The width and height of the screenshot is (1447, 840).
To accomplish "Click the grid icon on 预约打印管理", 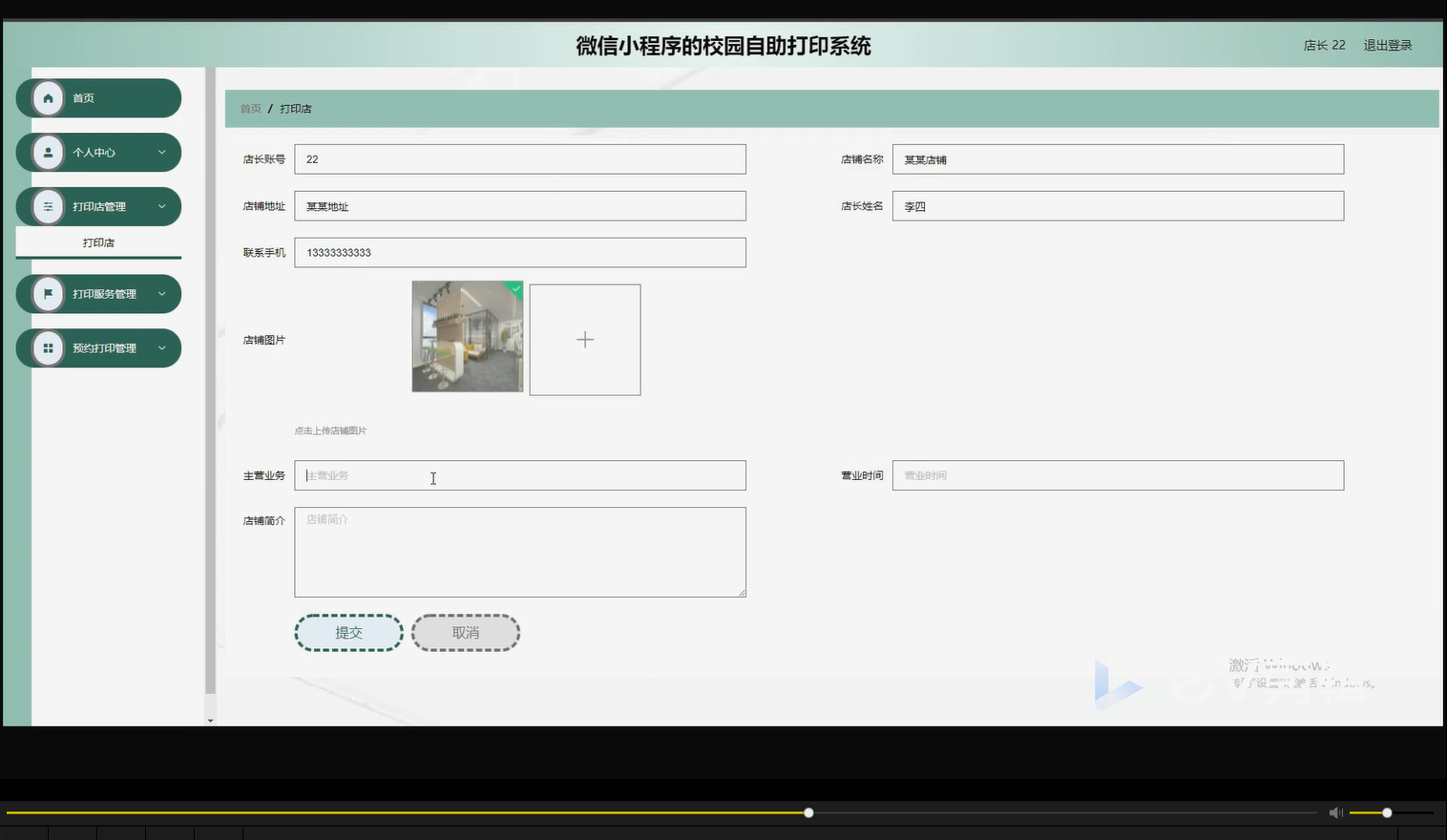I will click(48, 347).
